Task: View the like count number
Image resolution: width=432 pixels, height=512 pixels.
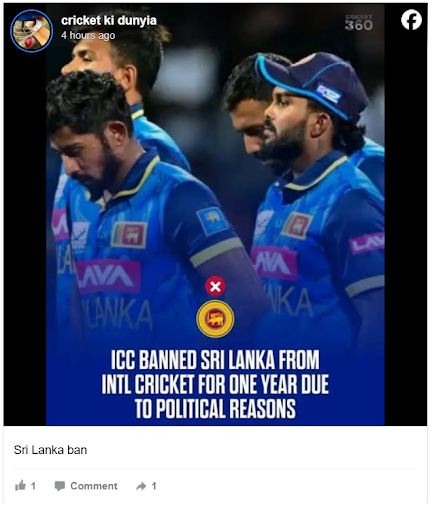Action: click(x=33, y=486)
